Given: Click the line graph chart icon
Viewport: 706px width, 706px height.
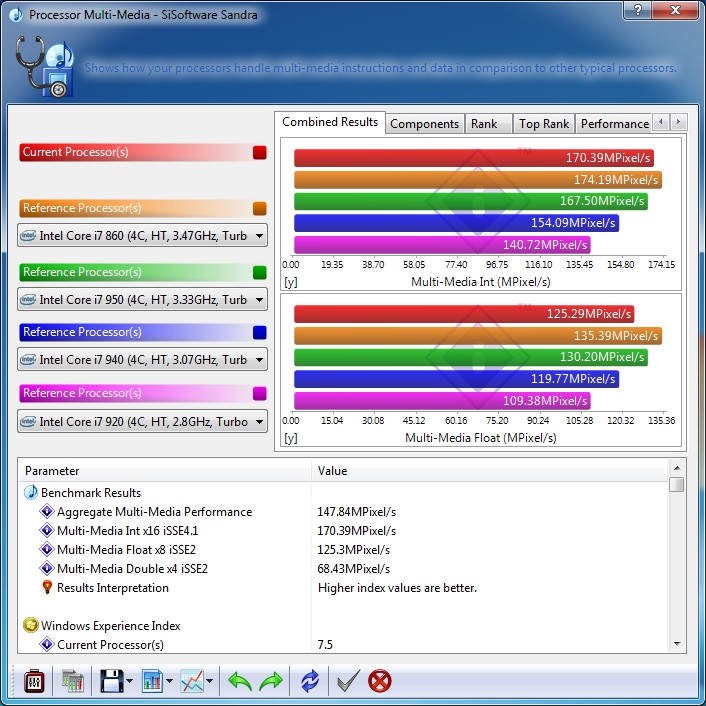Looking at the screenshot, I should pos(192,681).
